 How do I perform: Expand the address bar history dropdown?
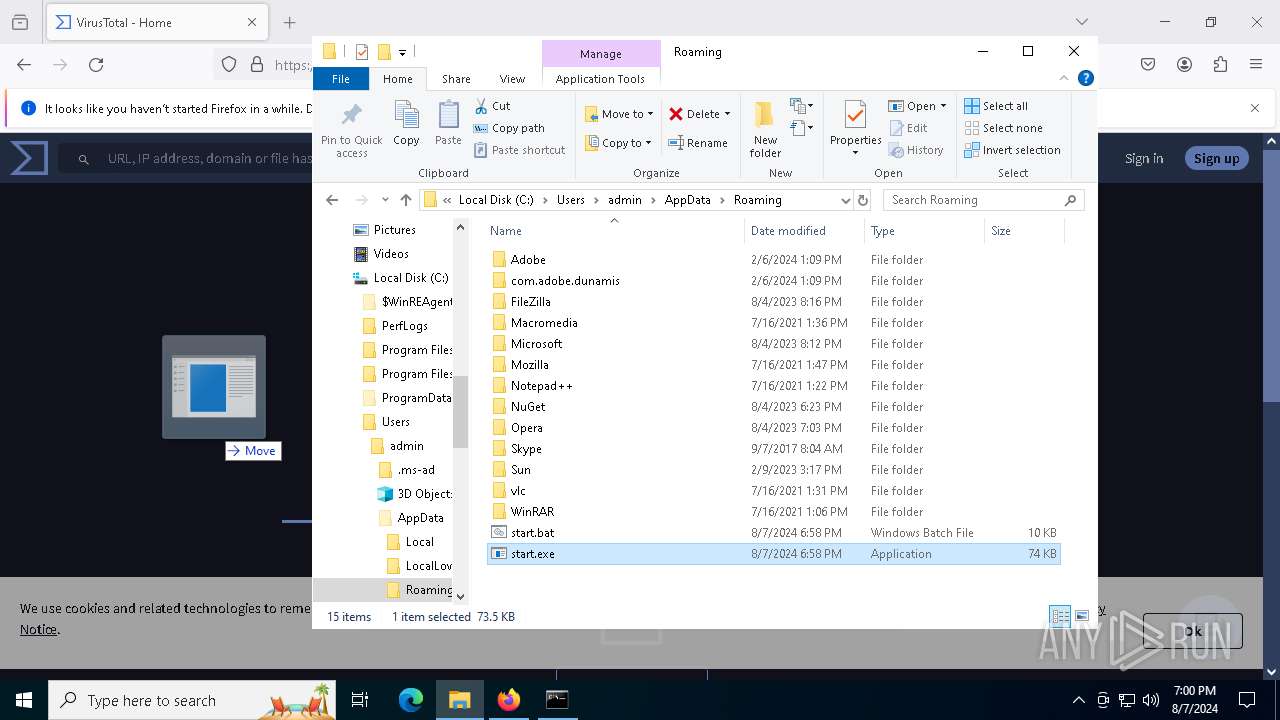845,200
